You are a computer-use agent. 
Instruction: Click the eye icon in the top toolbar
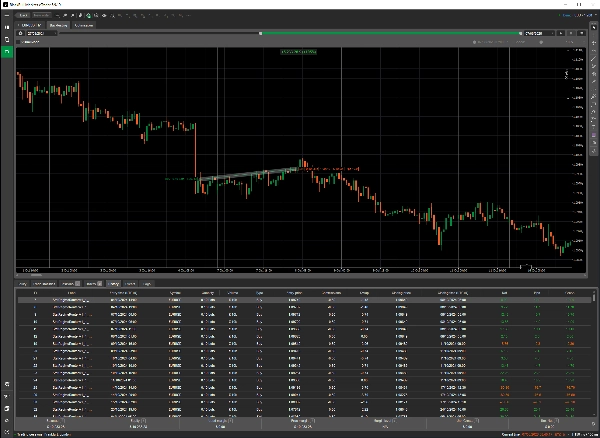pyautogui.click(x=104, y=15)
